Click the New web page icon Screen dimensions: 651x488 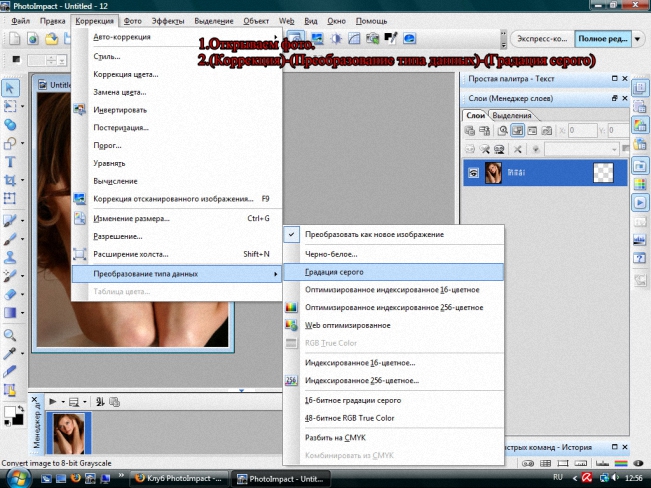[33, 39]
